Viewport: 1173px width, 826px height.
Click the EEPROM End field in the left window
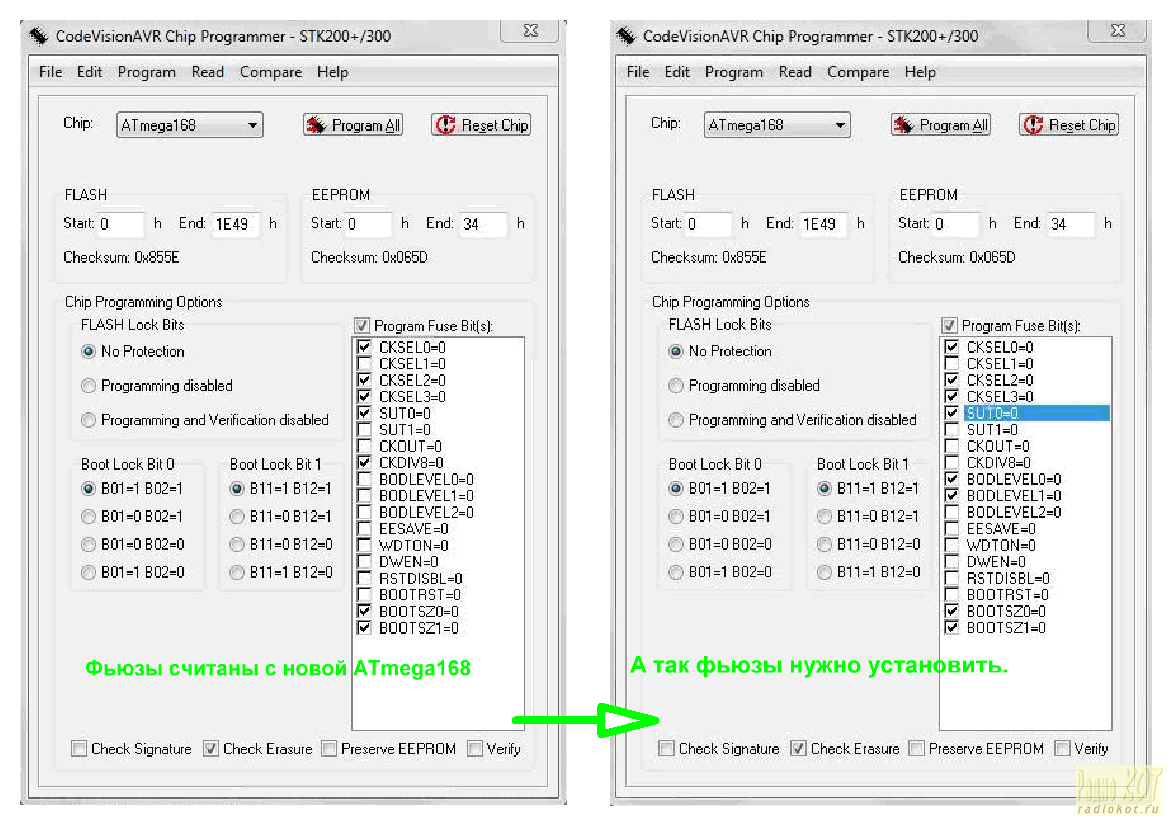coord(483,224)
